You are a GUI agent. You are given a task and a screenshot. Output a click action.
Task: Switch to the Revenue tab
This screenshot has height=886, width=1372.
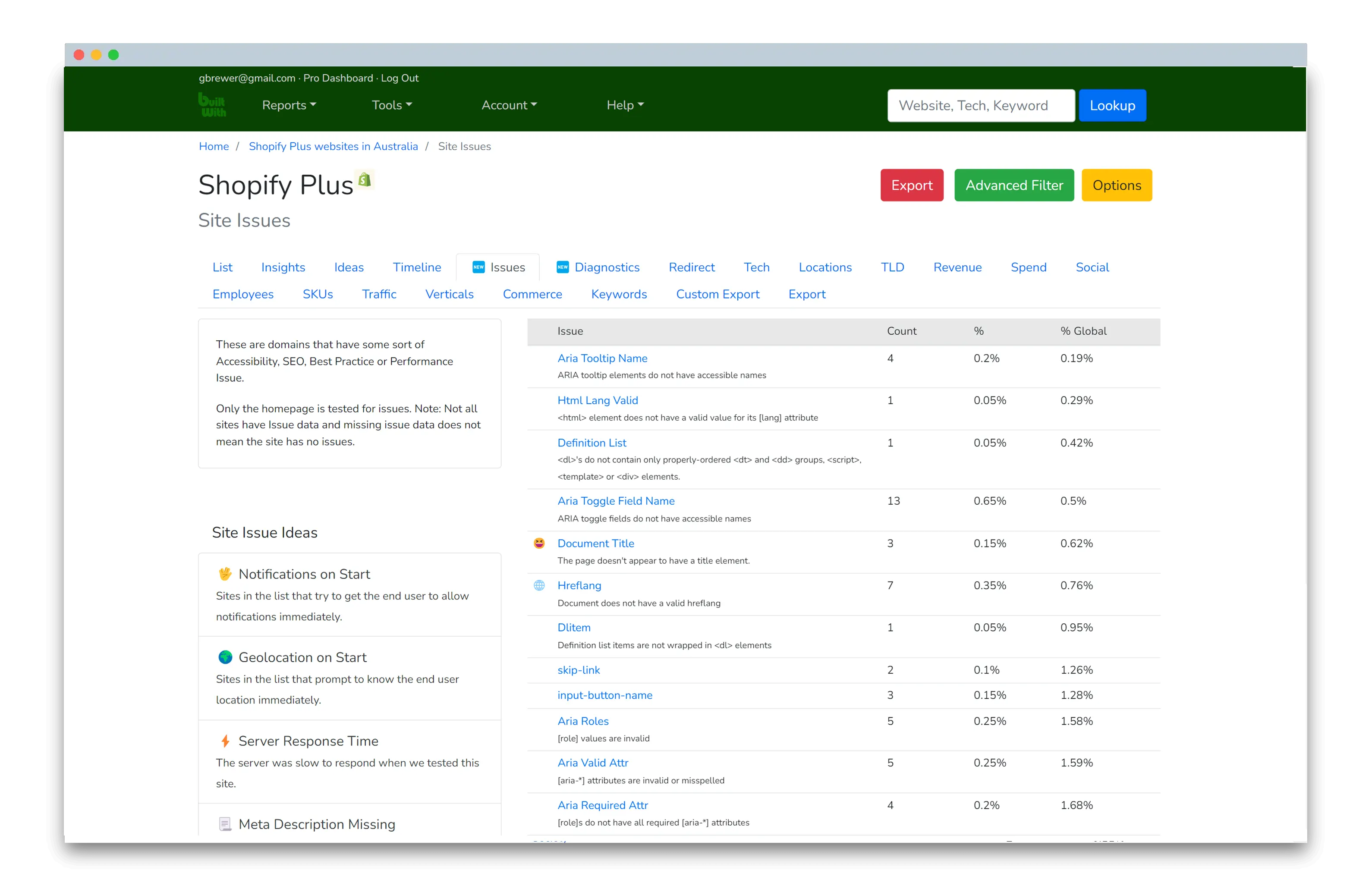[x=957, y=267]
